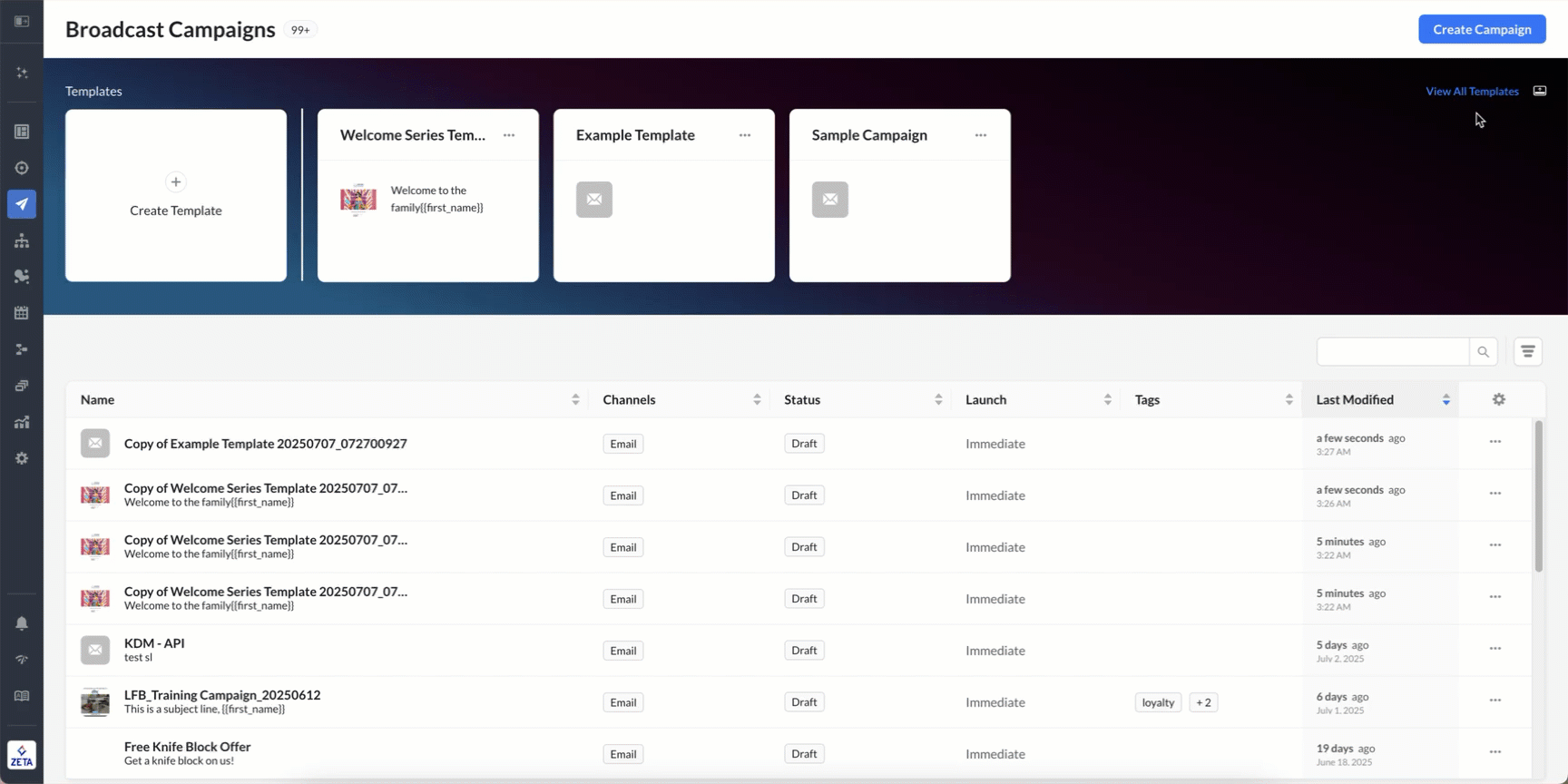
Task: Sort the list by Status column
Action: (937, 399)
